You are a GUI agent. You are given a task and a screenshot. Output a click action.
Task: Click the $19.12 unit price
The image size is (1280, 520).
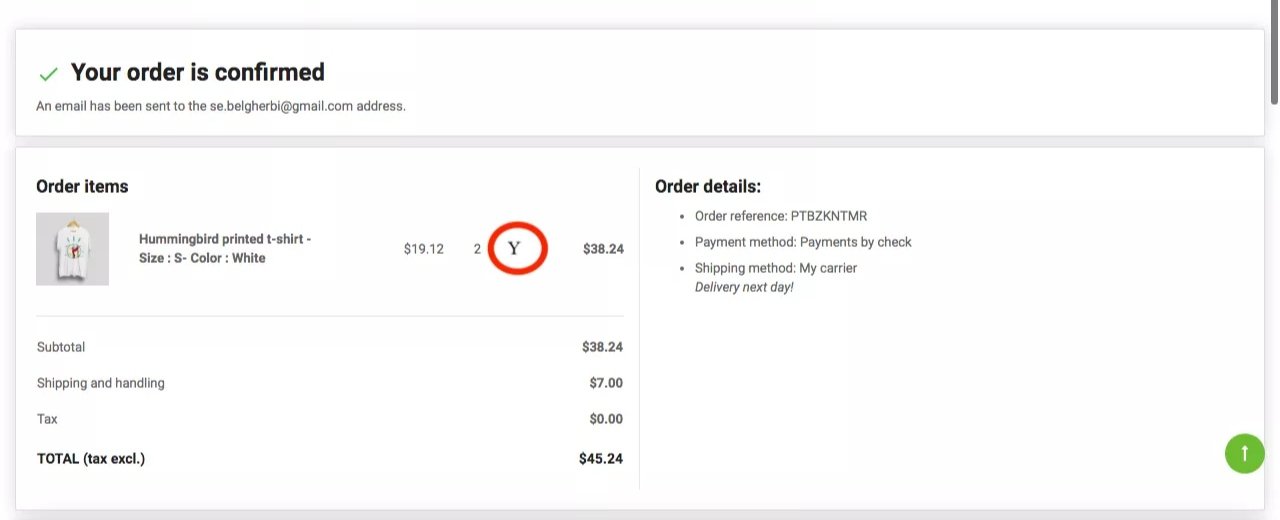pos(423,249)
